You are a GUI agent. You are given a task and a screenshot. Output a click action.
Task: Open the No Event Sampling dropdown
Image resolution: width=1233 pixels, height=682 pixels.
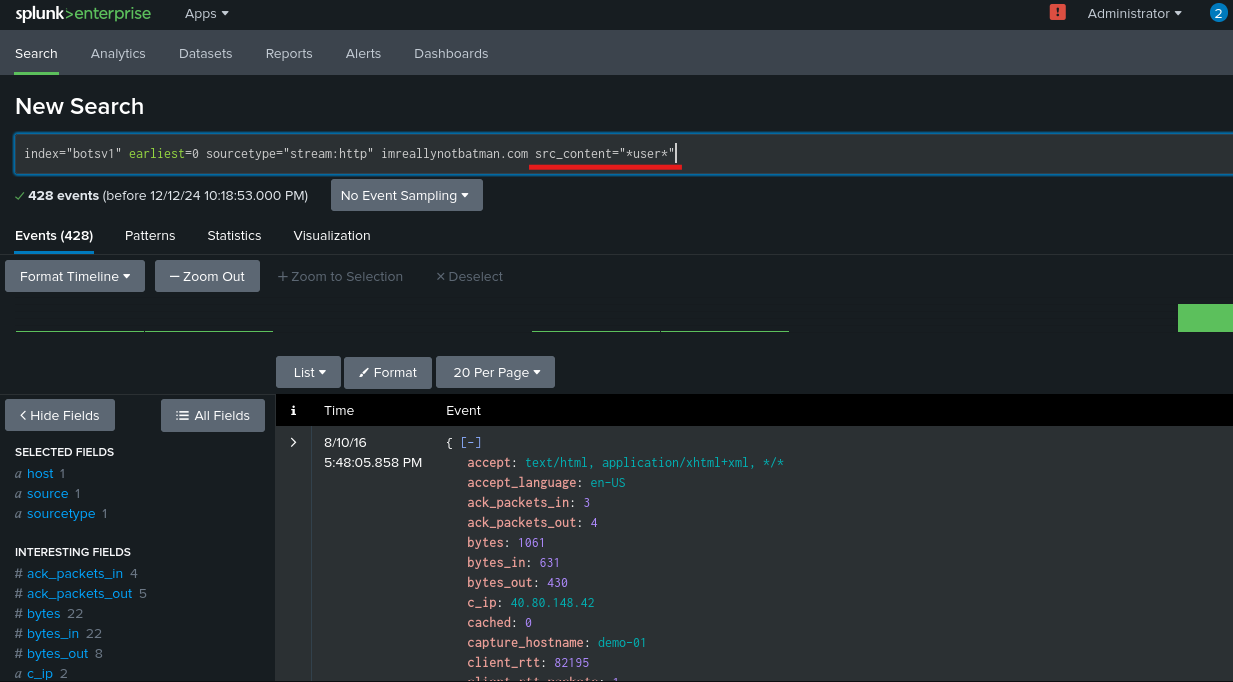pos(406,195)
